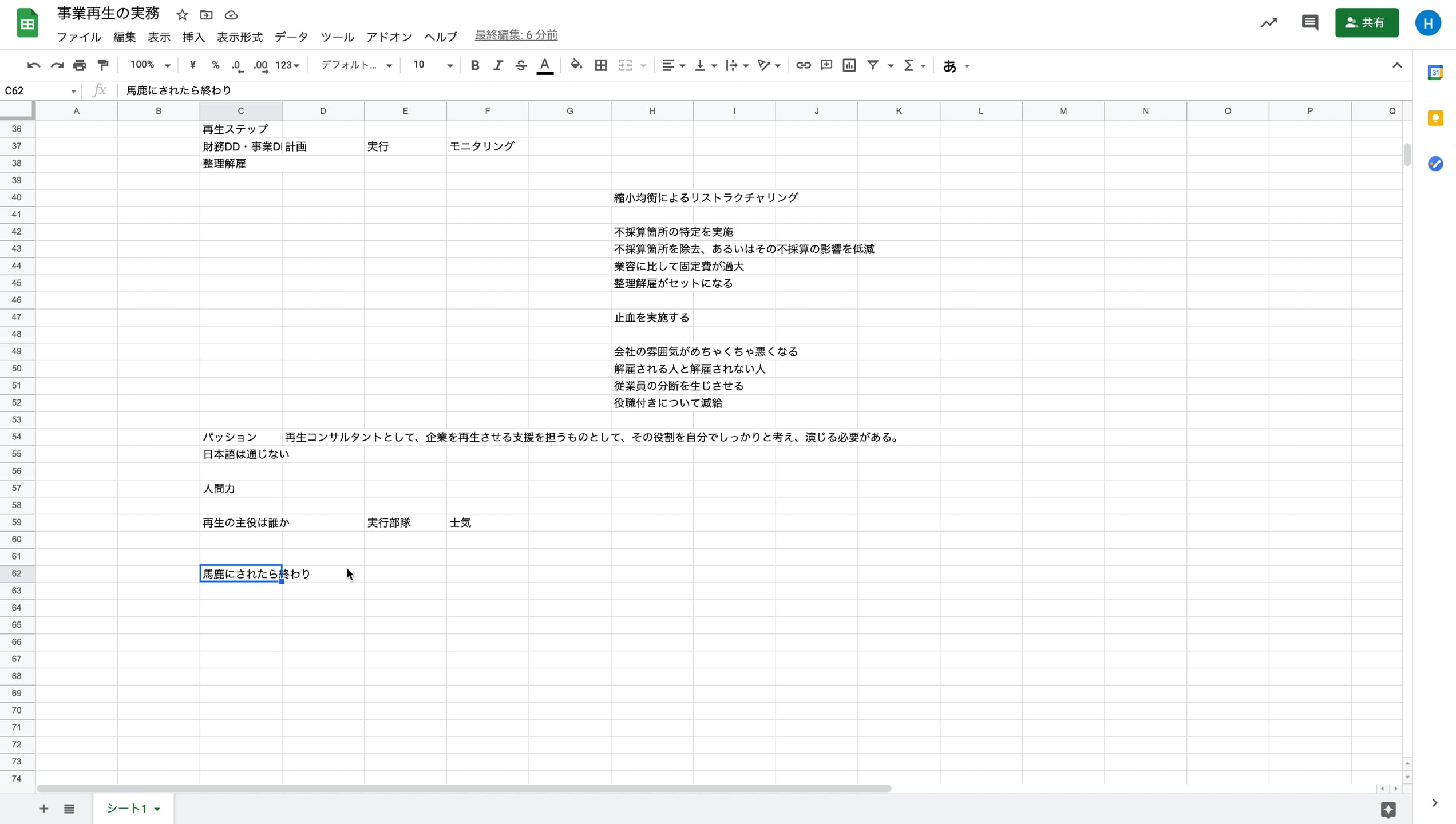Apply strikethrough to the cell text

coord(520,65)
